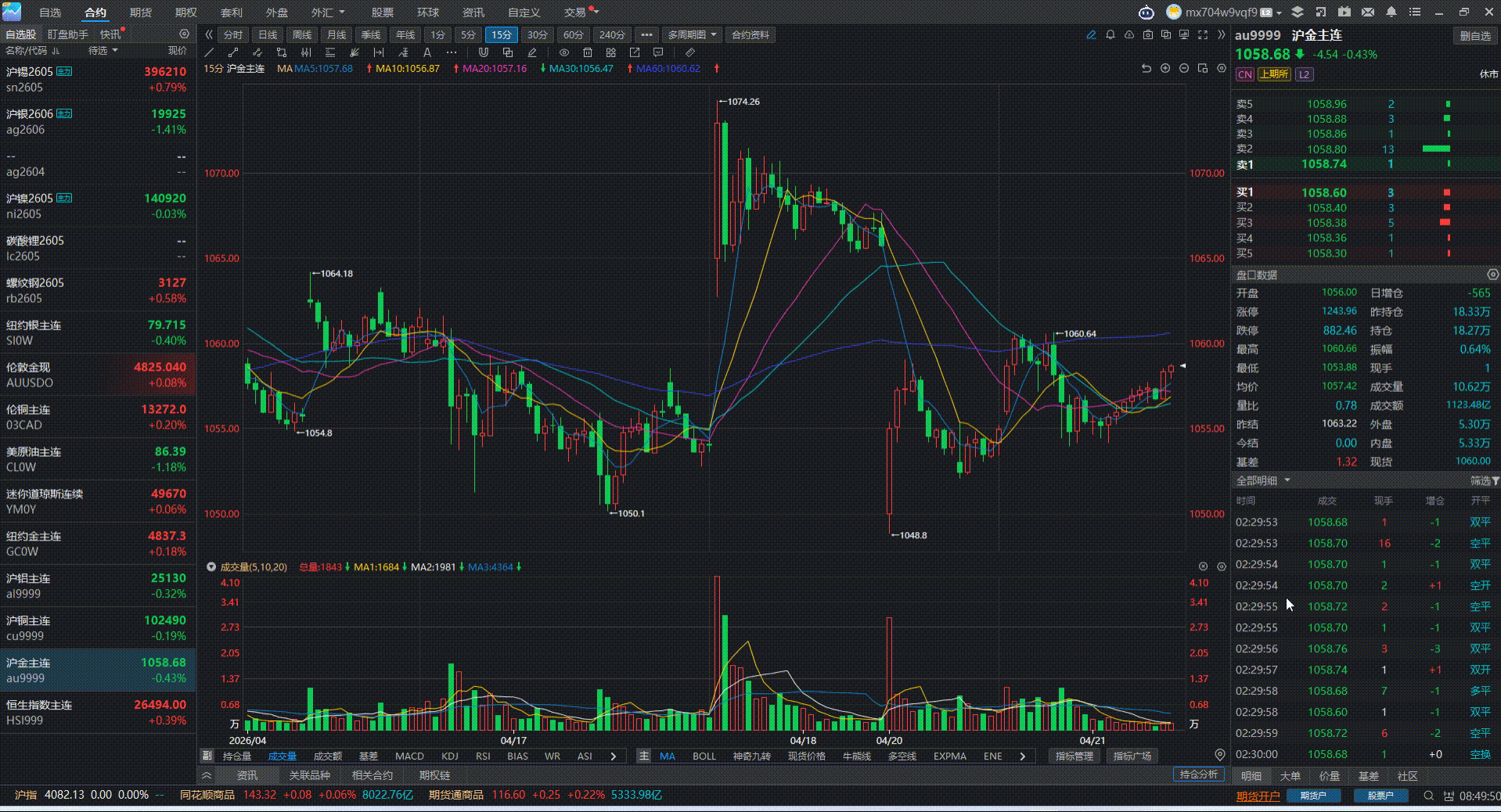Open 指标管理 indicator manager
The height and width of the screenshot is (812, 1501).
tap(1074, 756)
